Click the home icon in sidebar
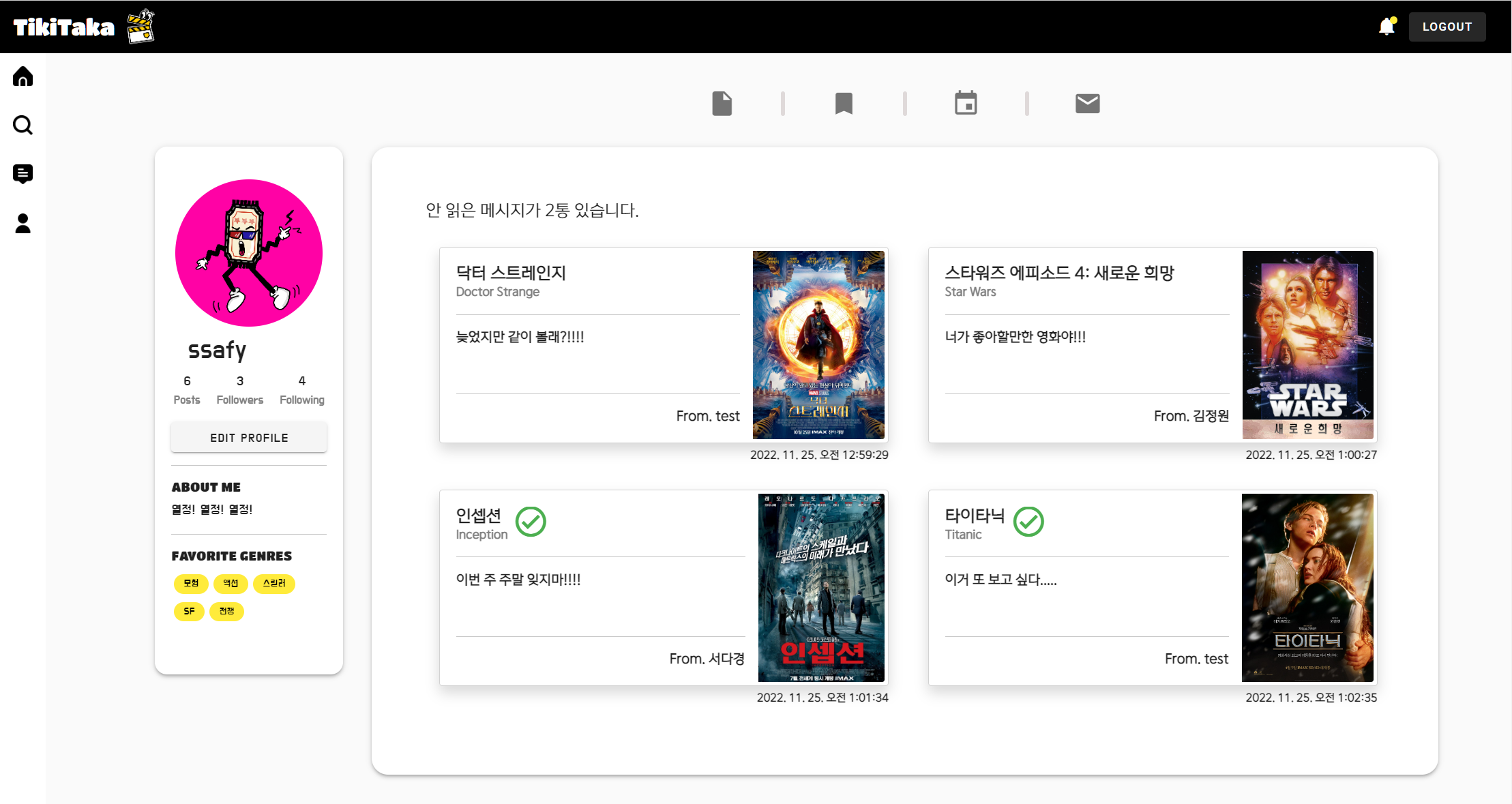This screenshot has width=1512, height=804. tap(23, 76)
